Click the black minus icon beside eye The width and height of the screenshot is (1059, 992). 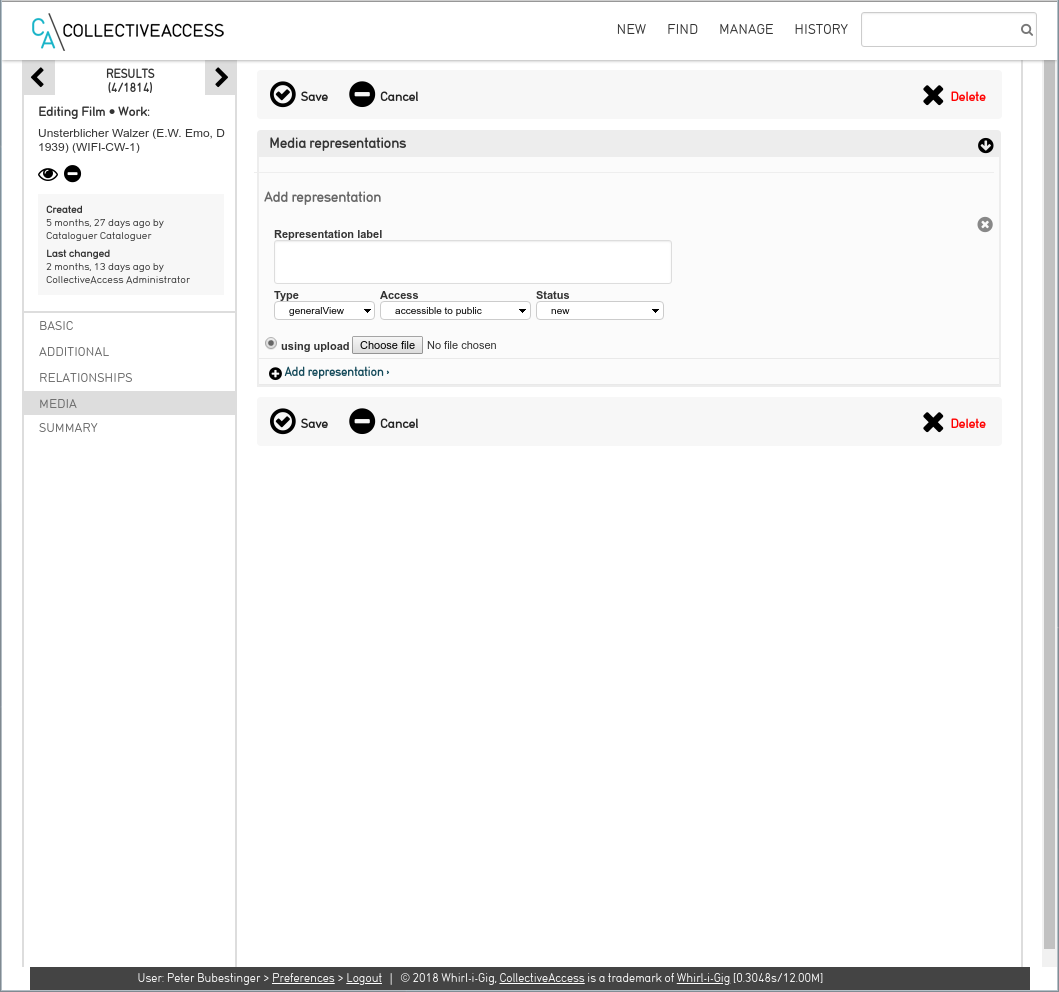tap(73, 174)
